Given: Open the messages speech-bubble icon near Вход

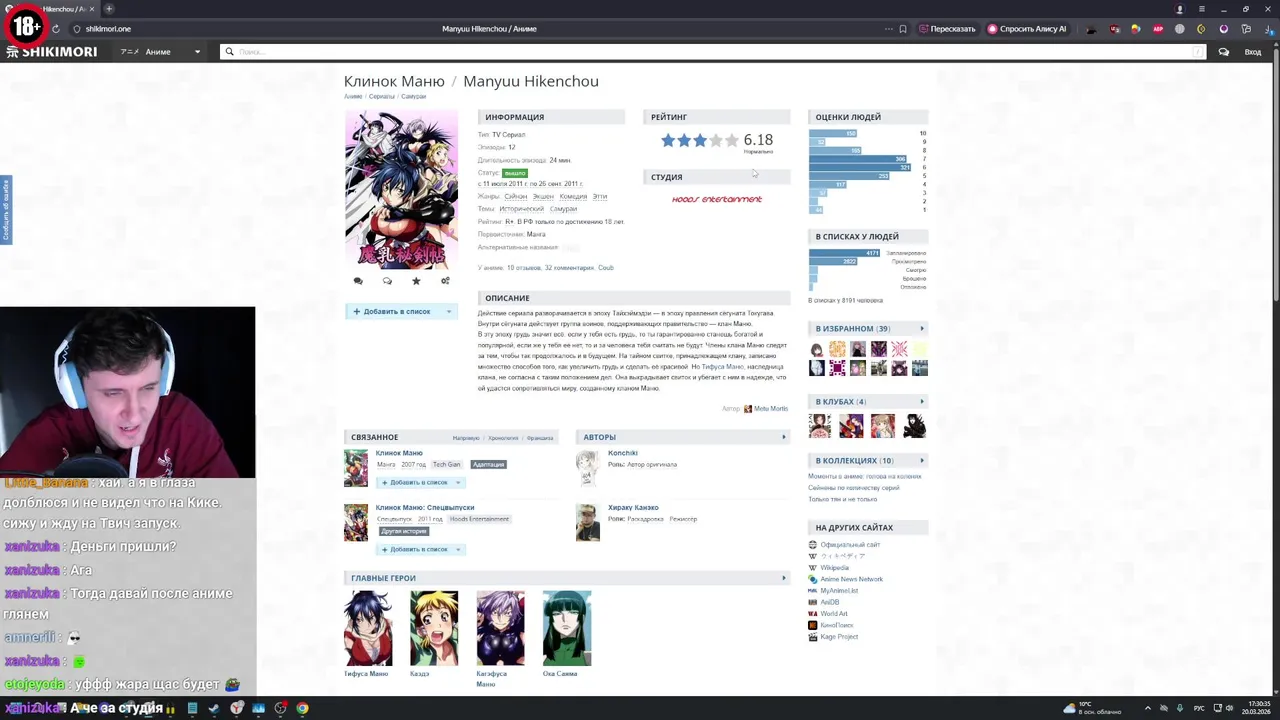Looking at the screenshot, I should click(1223, 52).
